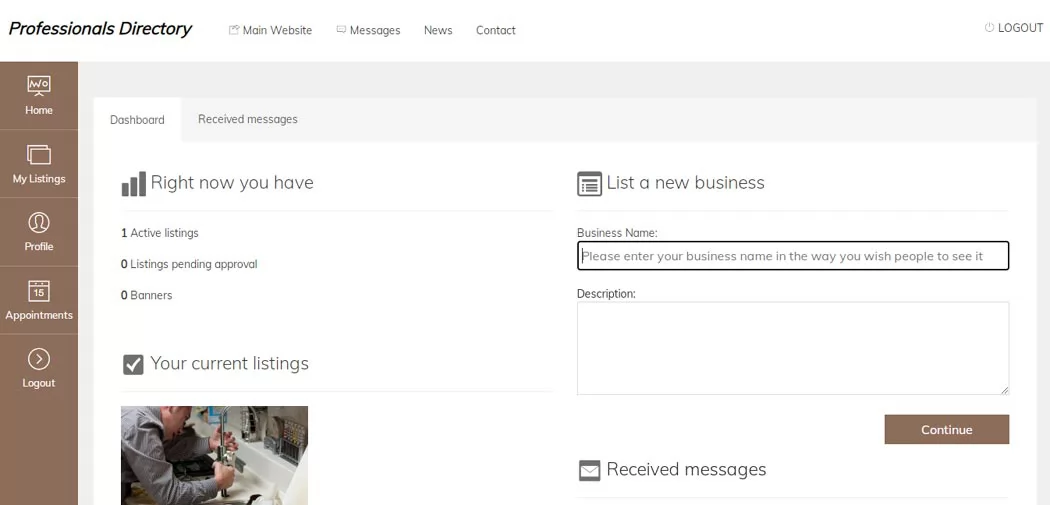Open News in top navigation
This screenshot has height=505, width=1050.
(x=438, y=30)
